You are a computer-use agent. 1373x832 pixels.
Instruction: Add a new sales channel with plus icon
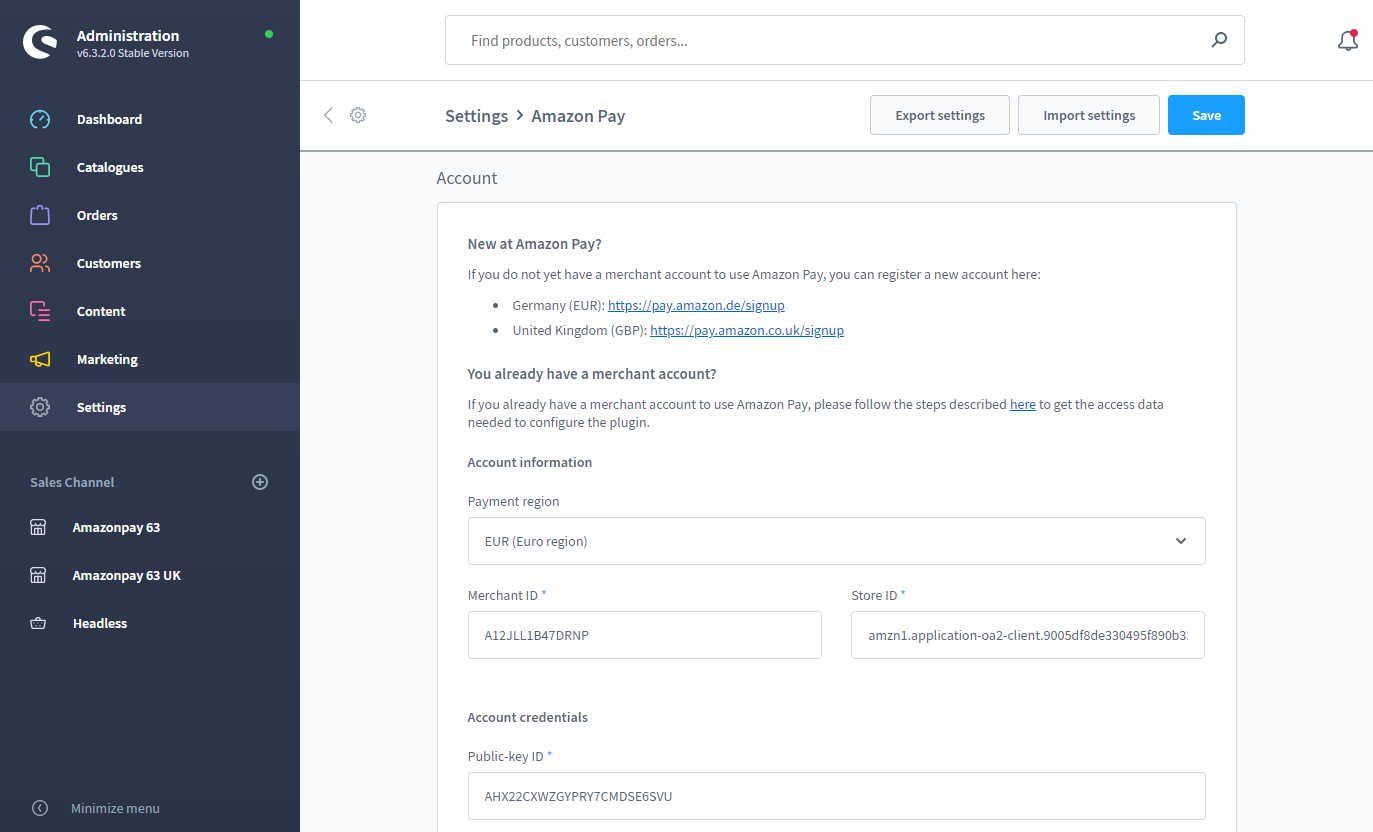(260, 482)
